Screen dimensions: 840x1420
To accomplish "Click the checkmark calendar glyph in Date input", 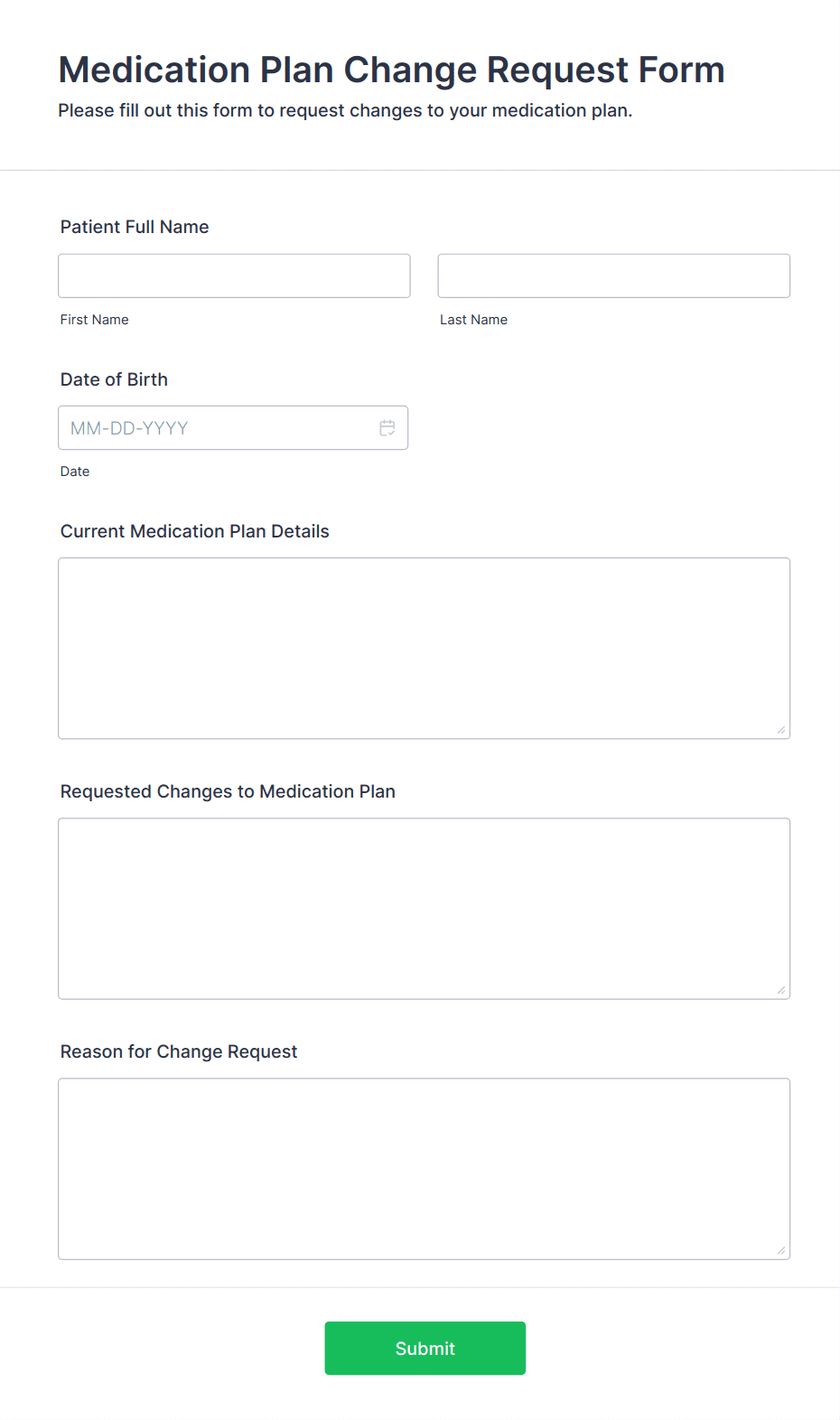I will [387, 427].
